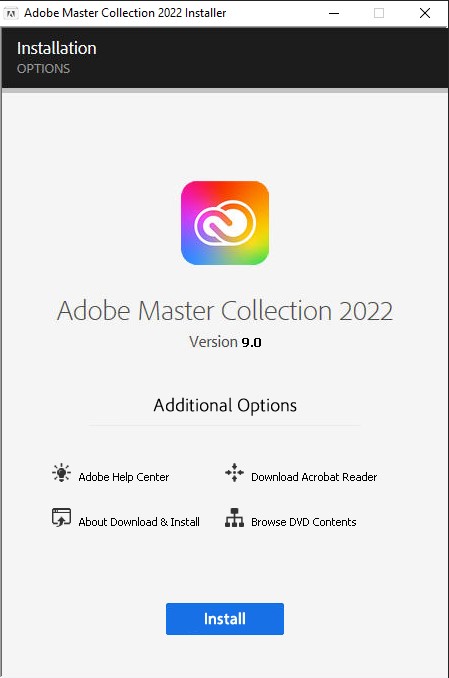Click the Additional Options heading
This screenshot has width=449, height=678.
(x=225, y=406)
